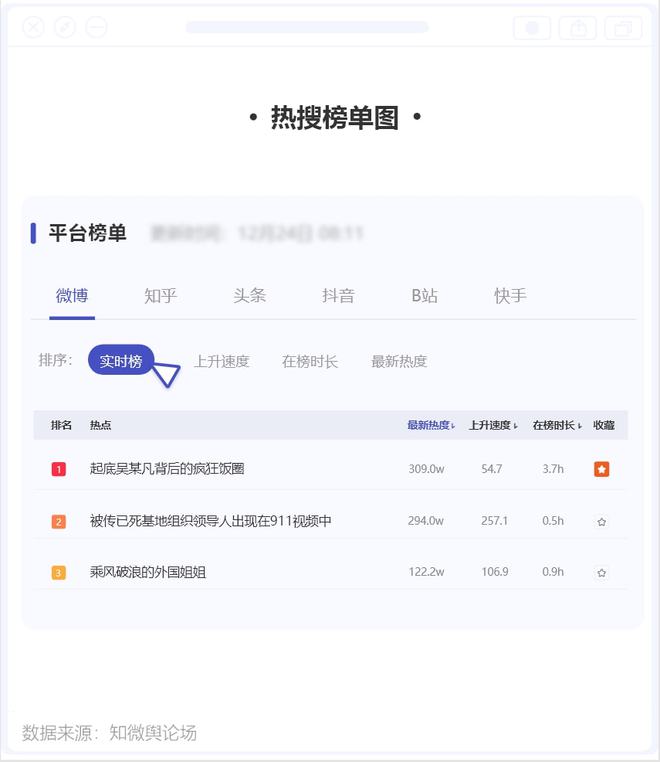Screen dimensions: 660x762
Task: Click the 0.9h duration value
Action: click(553, 572)
